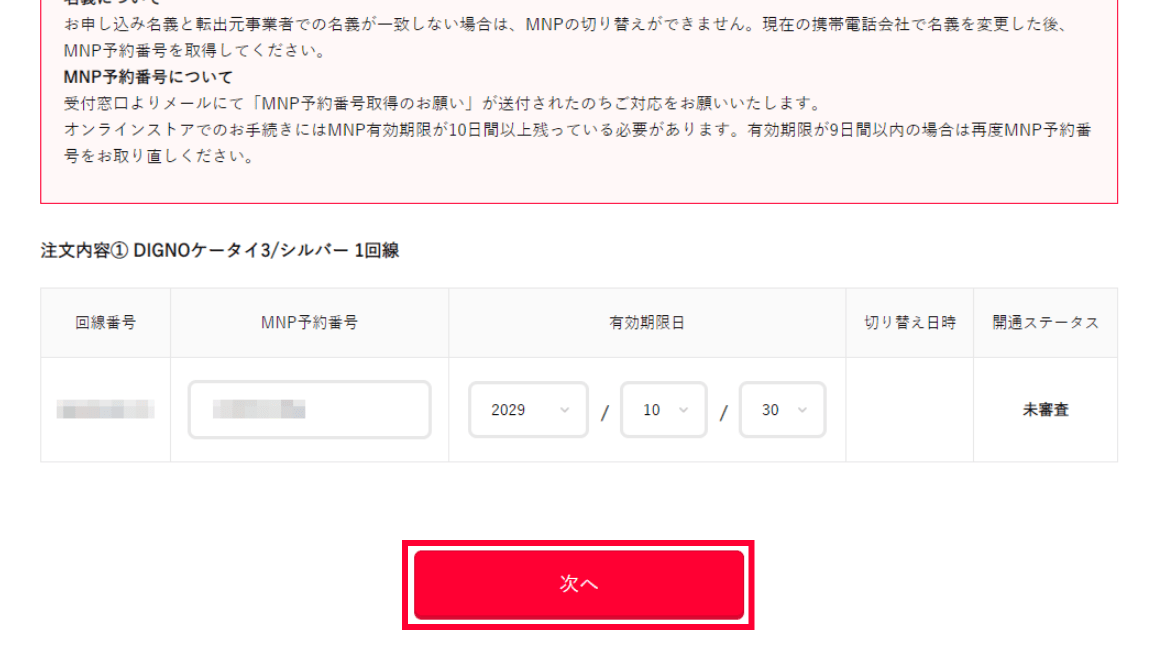
Task: Click the 切り替え日時 column header
Action: coord(909,323)
